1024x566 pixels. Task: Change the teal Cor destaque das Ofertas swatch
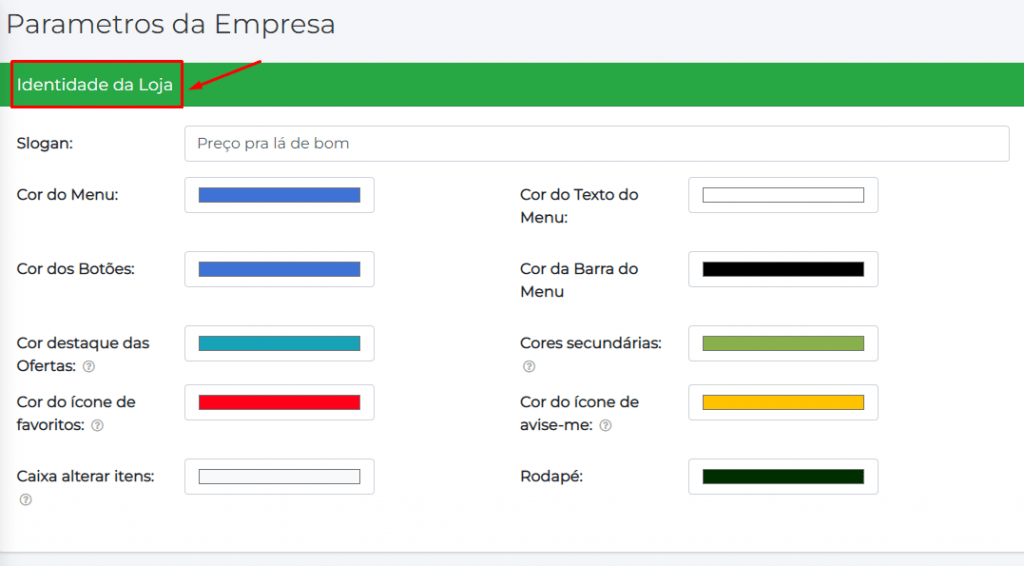(279, 343)
